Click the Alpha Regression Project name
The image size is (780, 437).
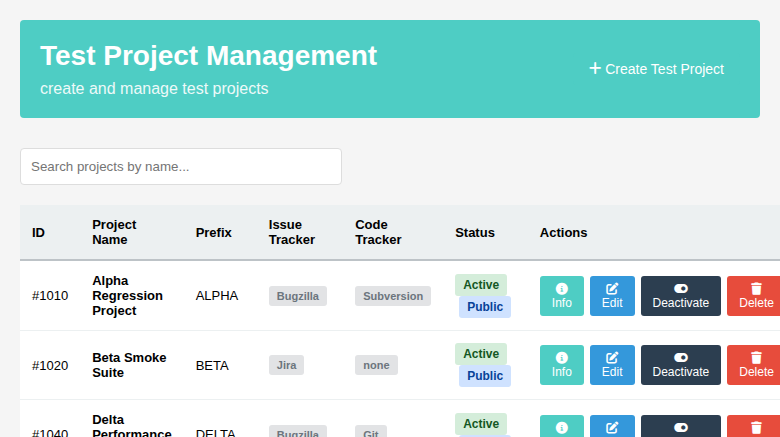tap(127, 296)
